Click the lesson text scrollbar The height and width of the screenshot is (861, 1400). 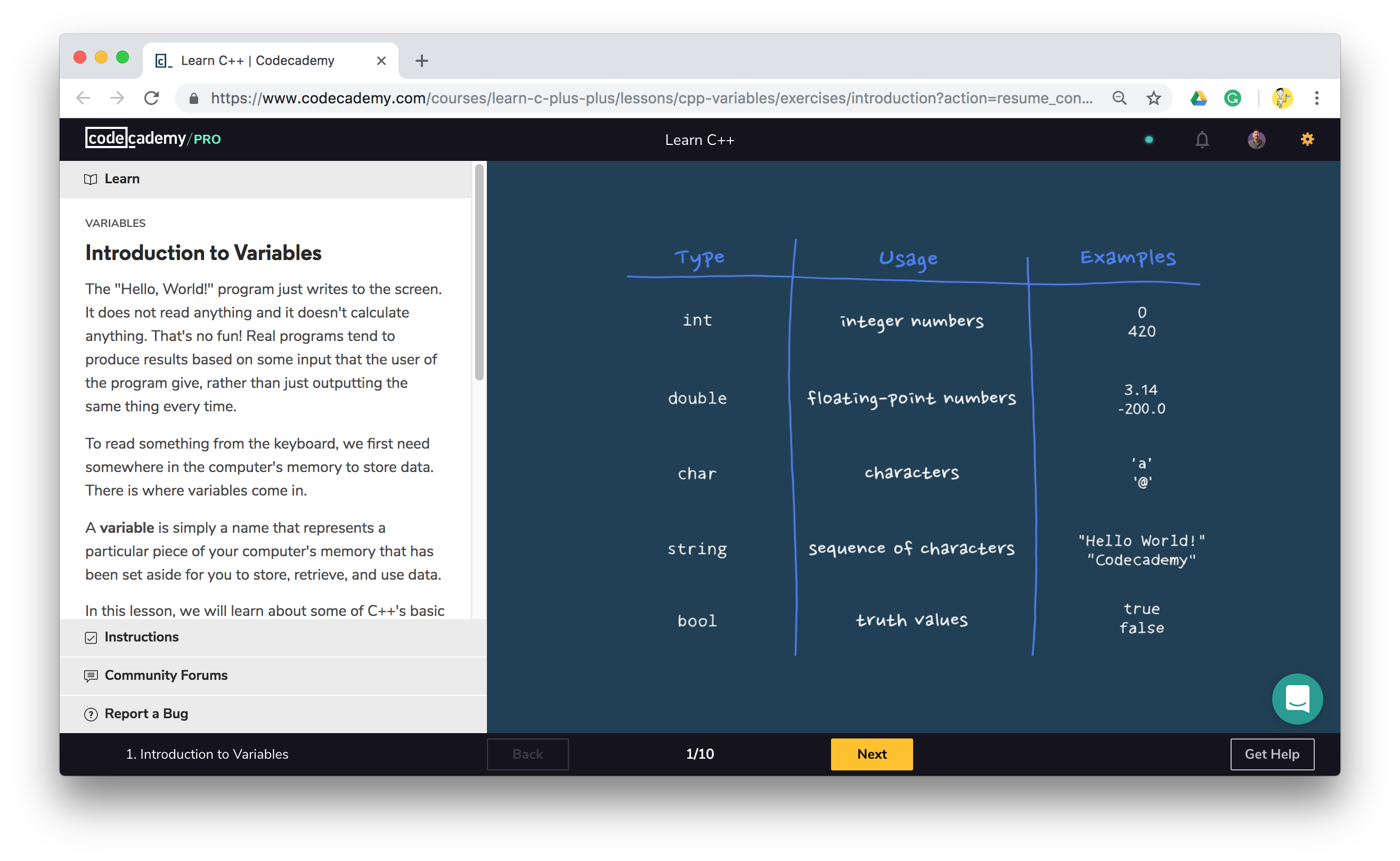pos(479,273)
